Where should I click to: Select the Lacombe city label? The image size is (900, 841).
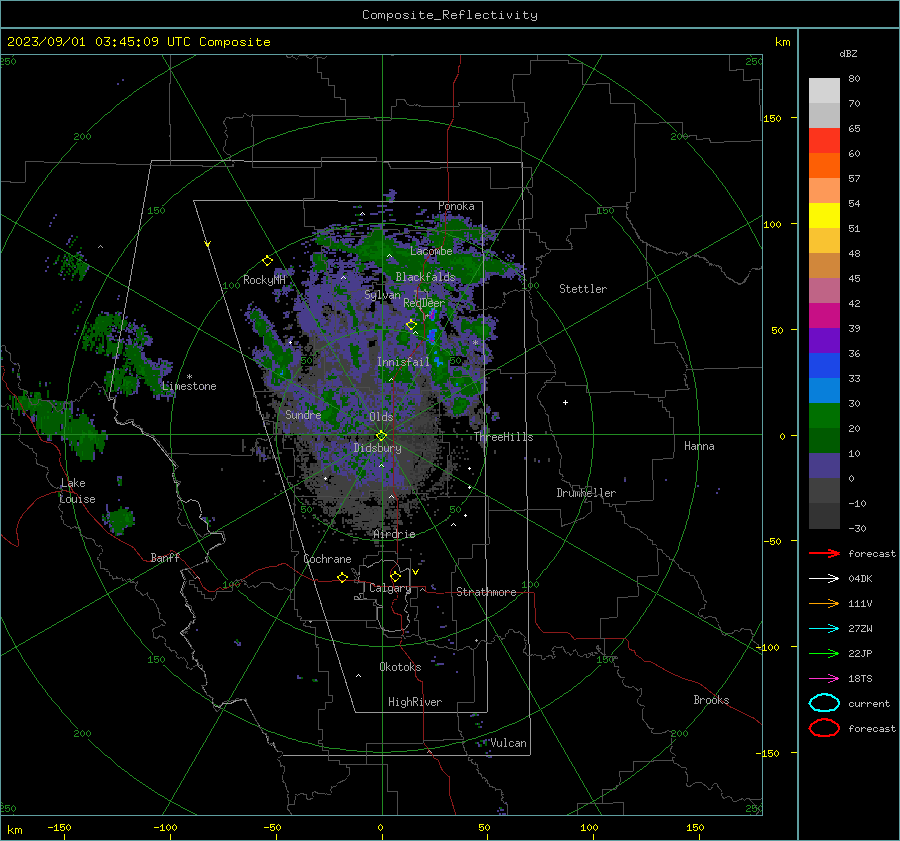point(431,251)
